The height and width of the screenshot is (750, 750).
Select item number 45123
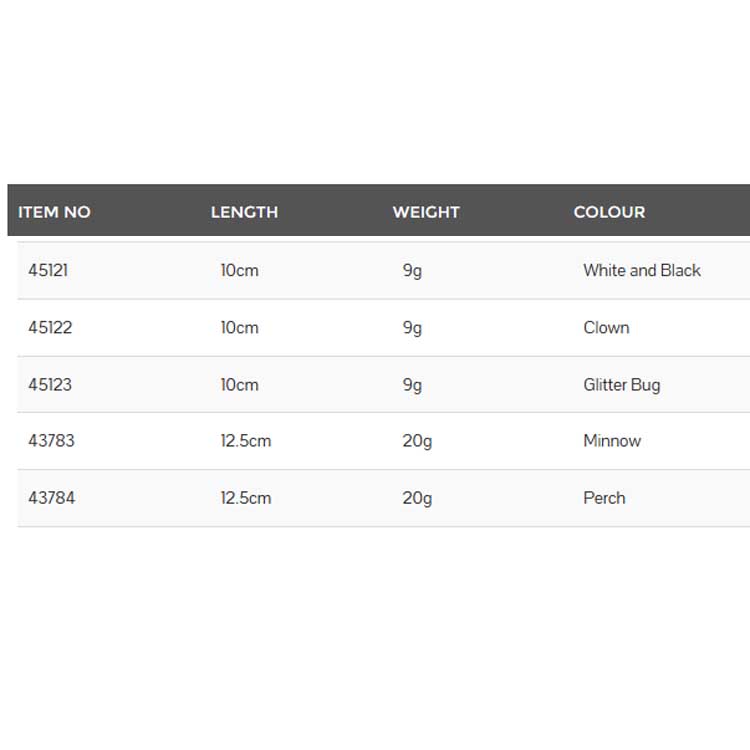[x=50, y=385]
